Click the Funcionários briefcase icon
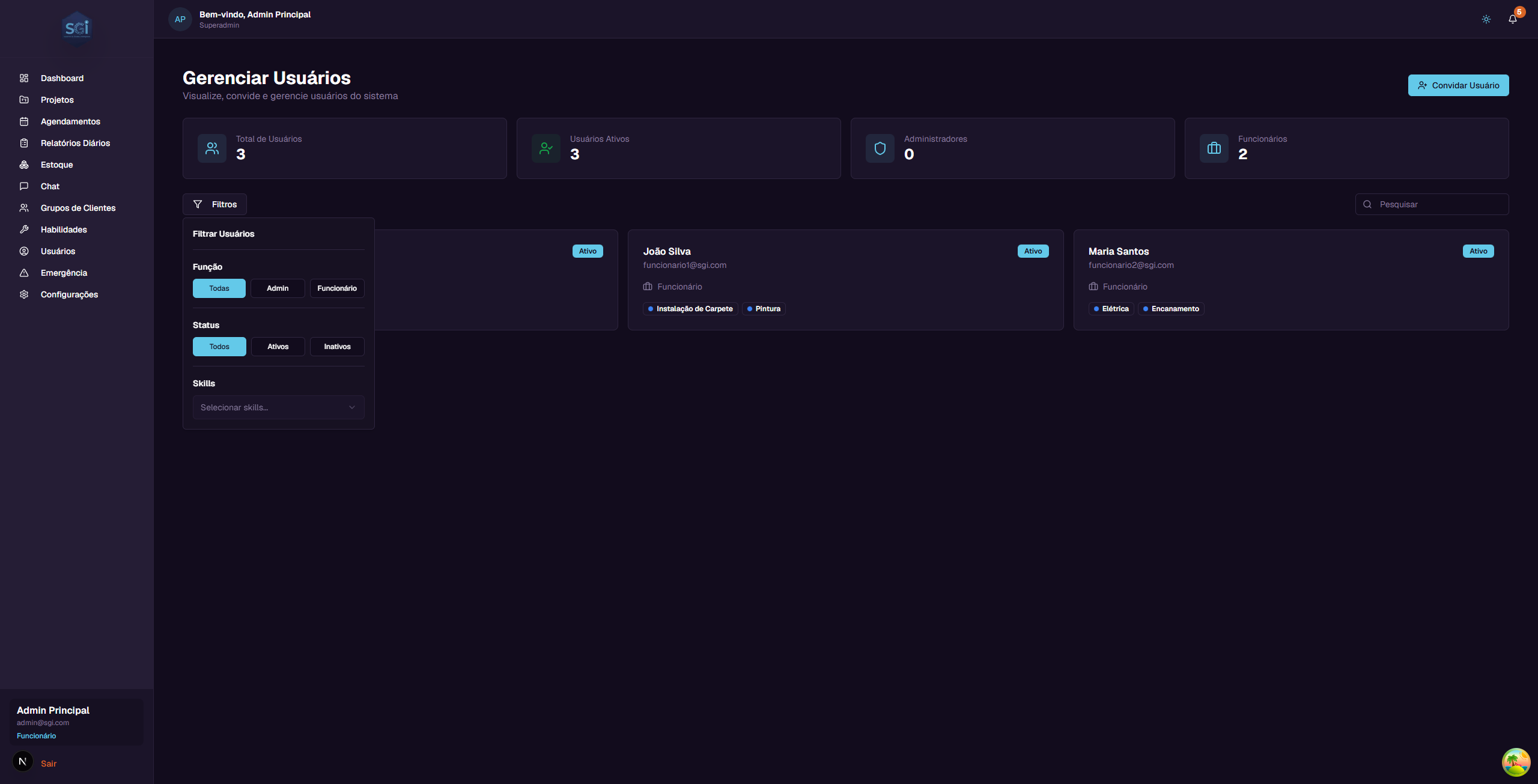The image size is (1538, 784). (x=1214, y=148)
